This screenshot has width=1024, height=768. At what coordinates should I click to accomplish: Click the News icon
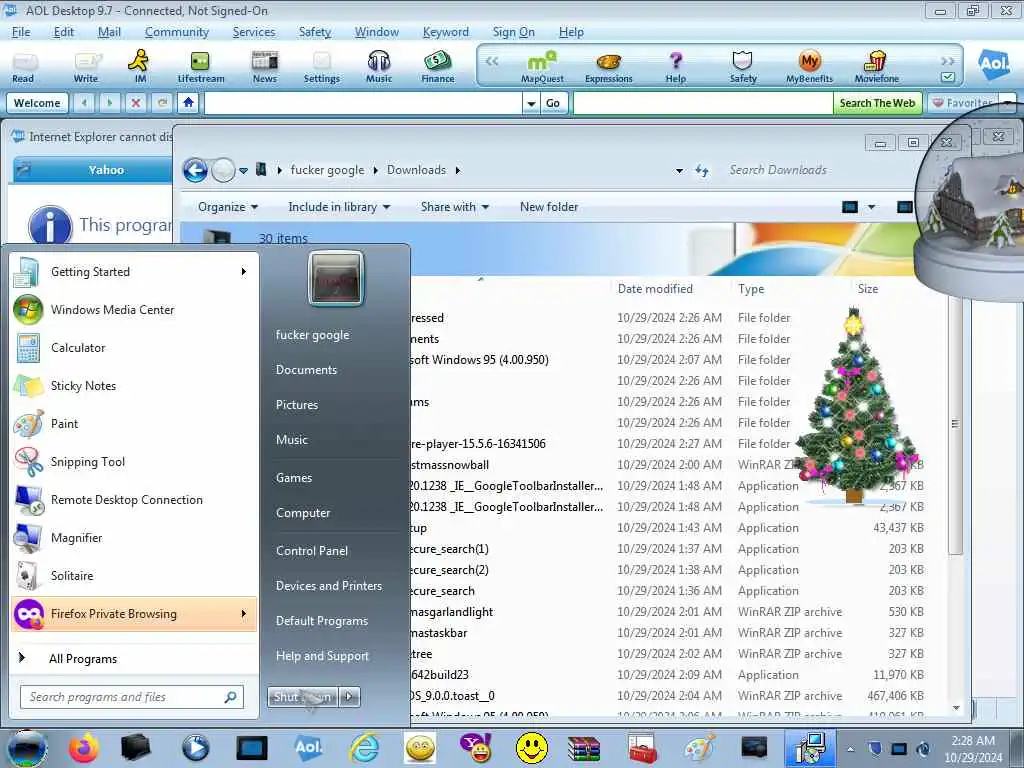264,67
